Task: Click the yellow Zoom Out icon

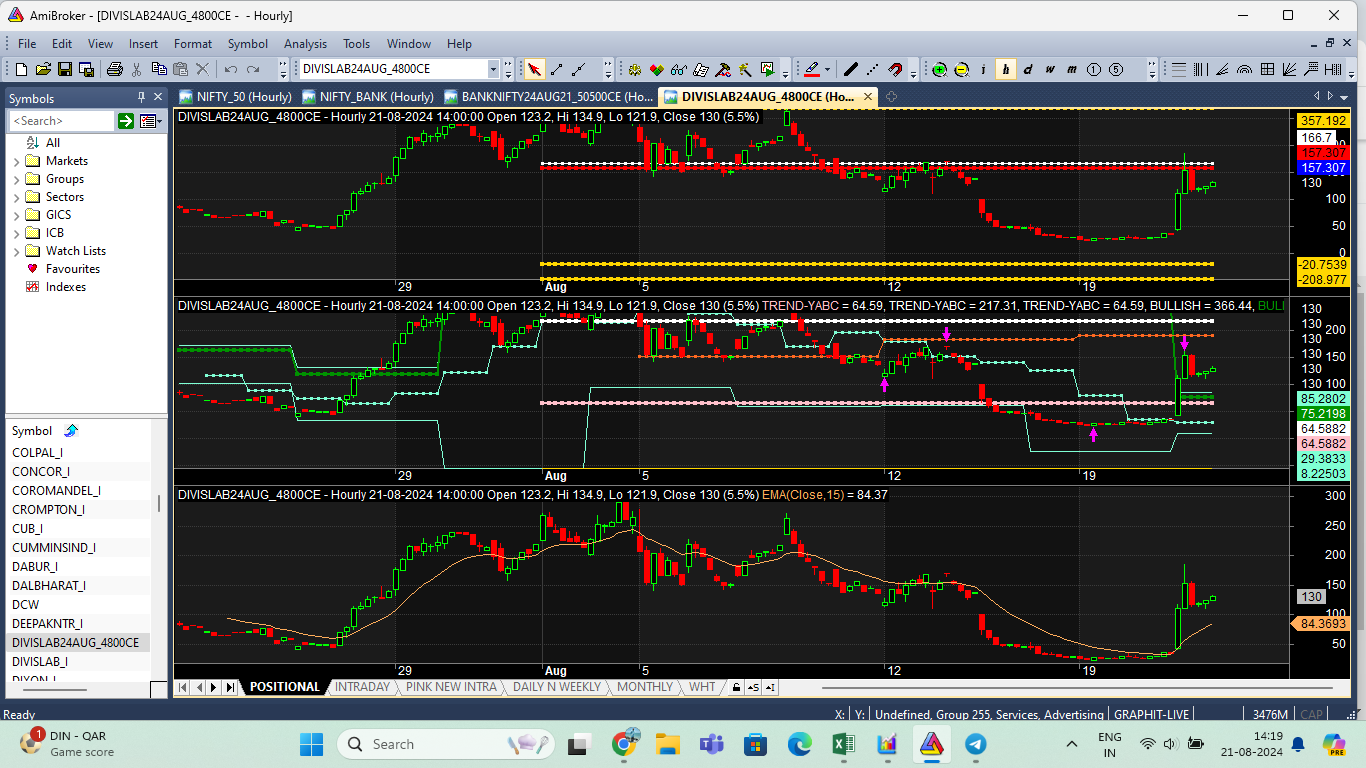Action: tap(961, 69)
